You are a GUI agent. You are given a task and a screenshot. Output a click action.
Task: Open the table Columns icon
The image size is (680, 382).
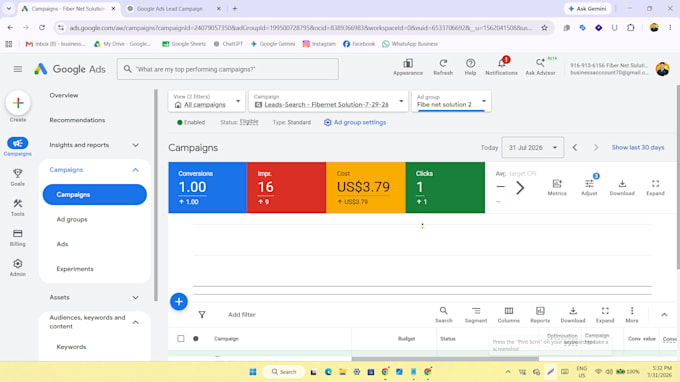pos(508,315)
